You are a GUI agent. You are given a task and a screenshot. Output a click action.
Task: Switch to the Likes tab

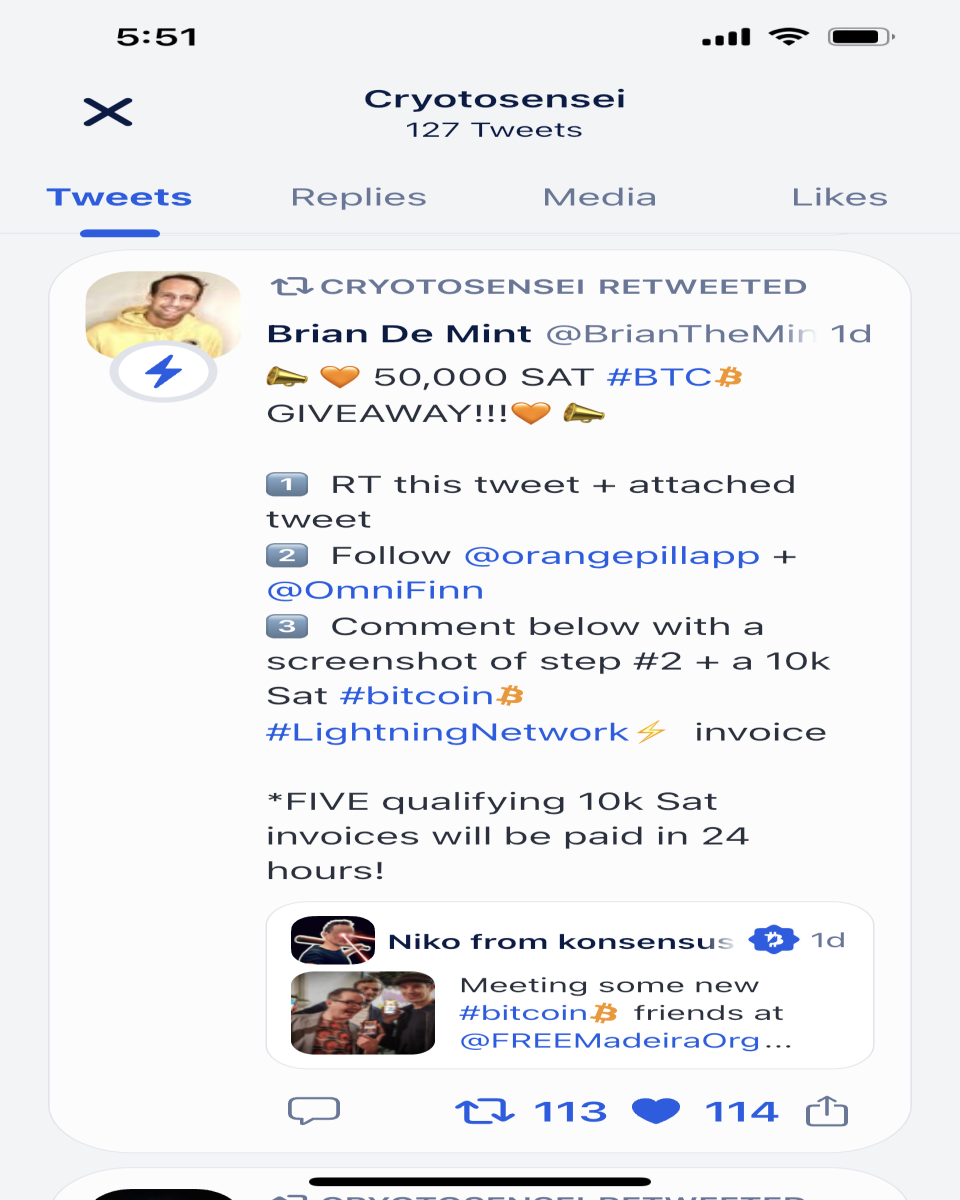(840, 198)
